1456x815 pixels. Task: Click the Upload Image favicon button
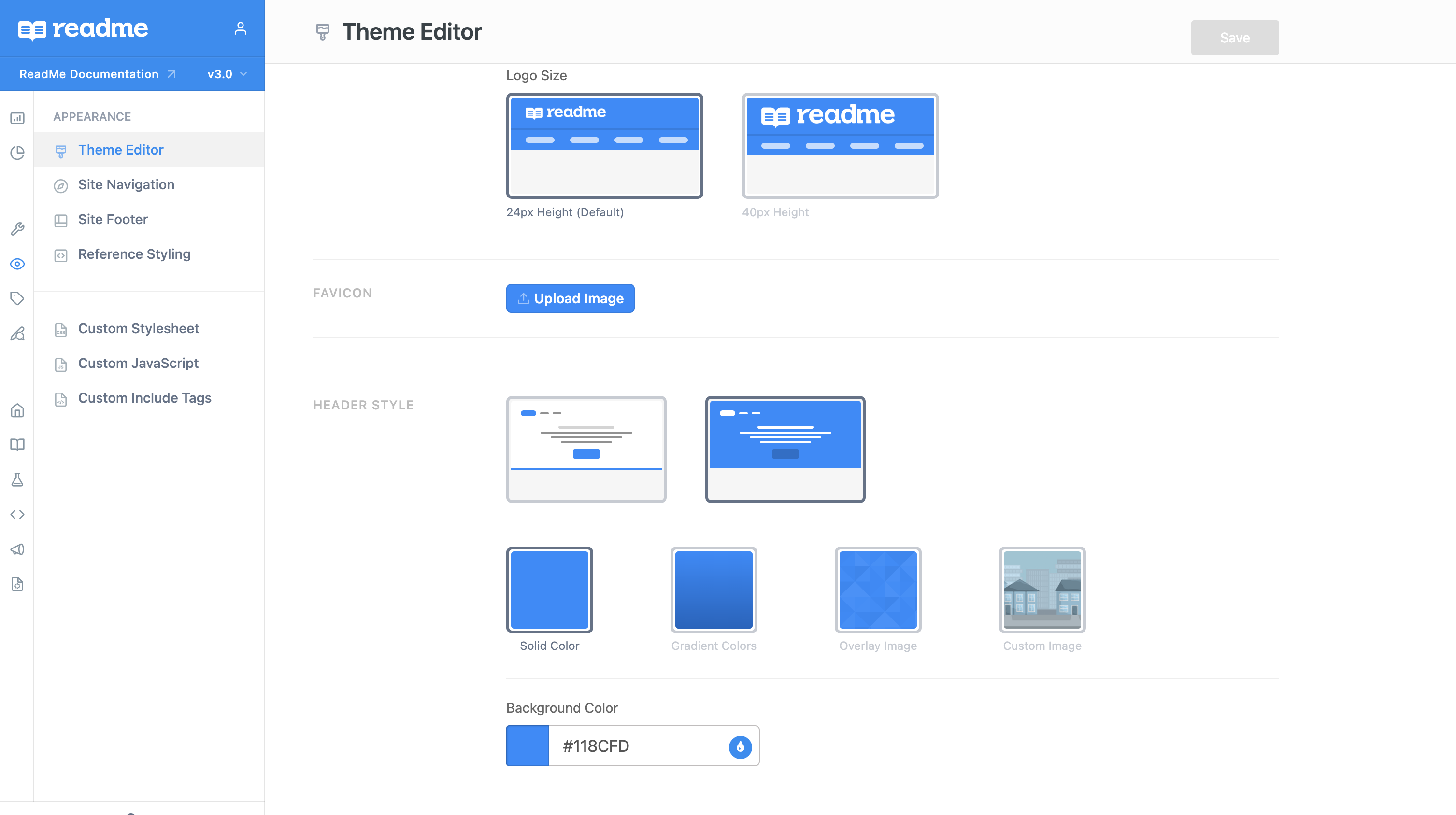pyautogui.click(x=570, y=298)
